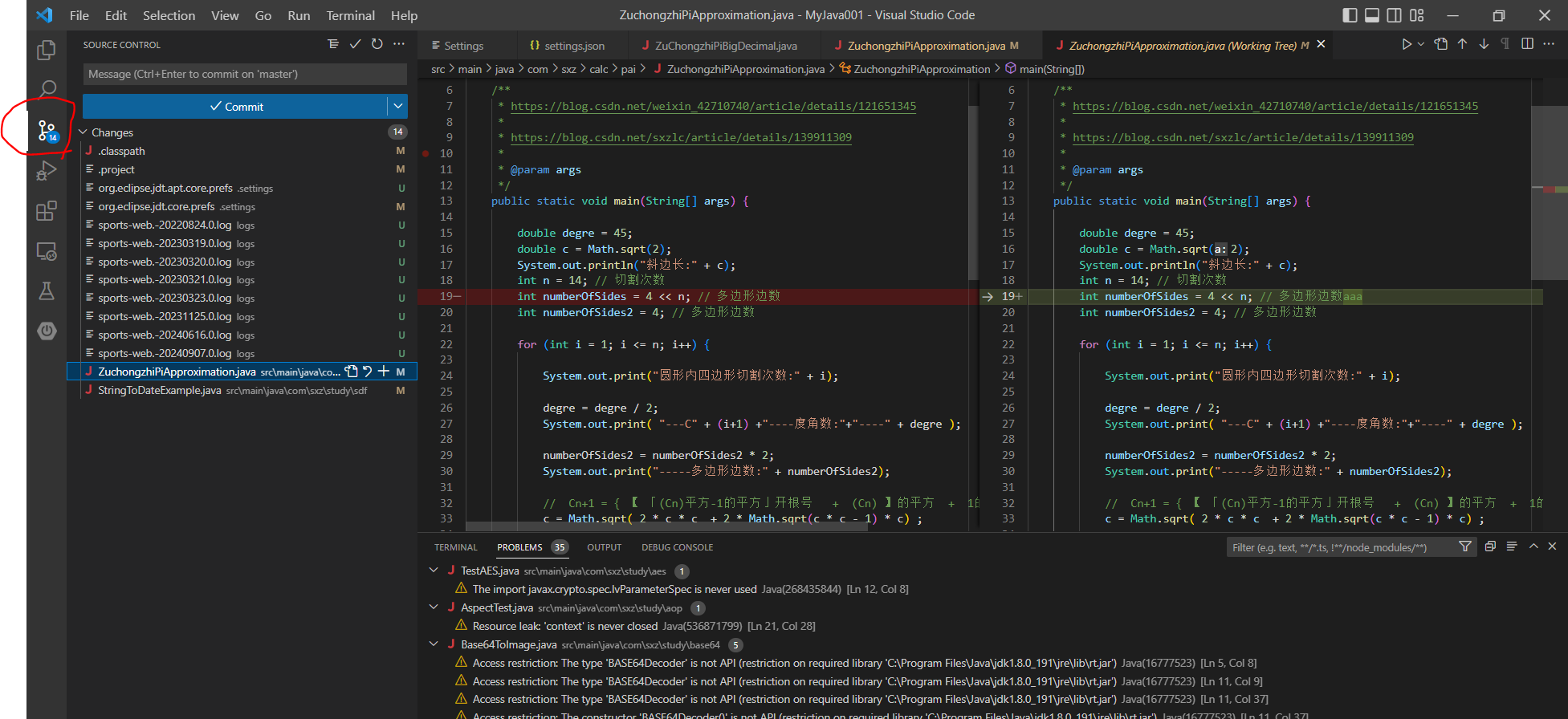Switch to OUTPUT panel tab
The height and width of the screenshot is (719, 1568).
click(x=604, y=547)
